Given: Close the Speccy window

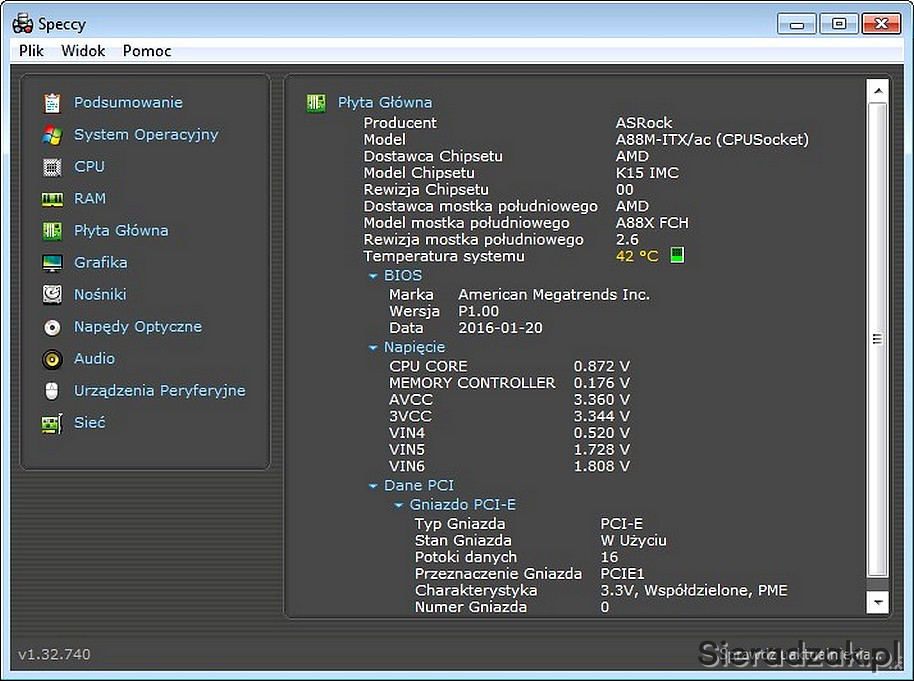Looking at the screenshot, I should [881, 24].
